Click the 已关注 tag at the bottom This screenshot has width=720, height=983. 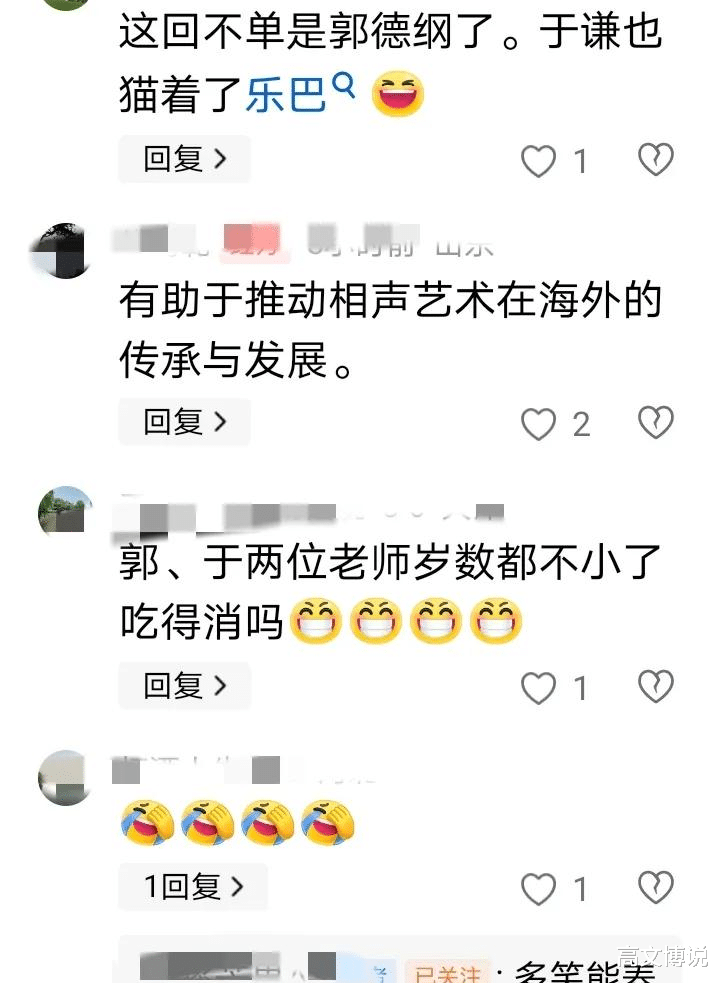pyautogui.click(x=448, y=972)
